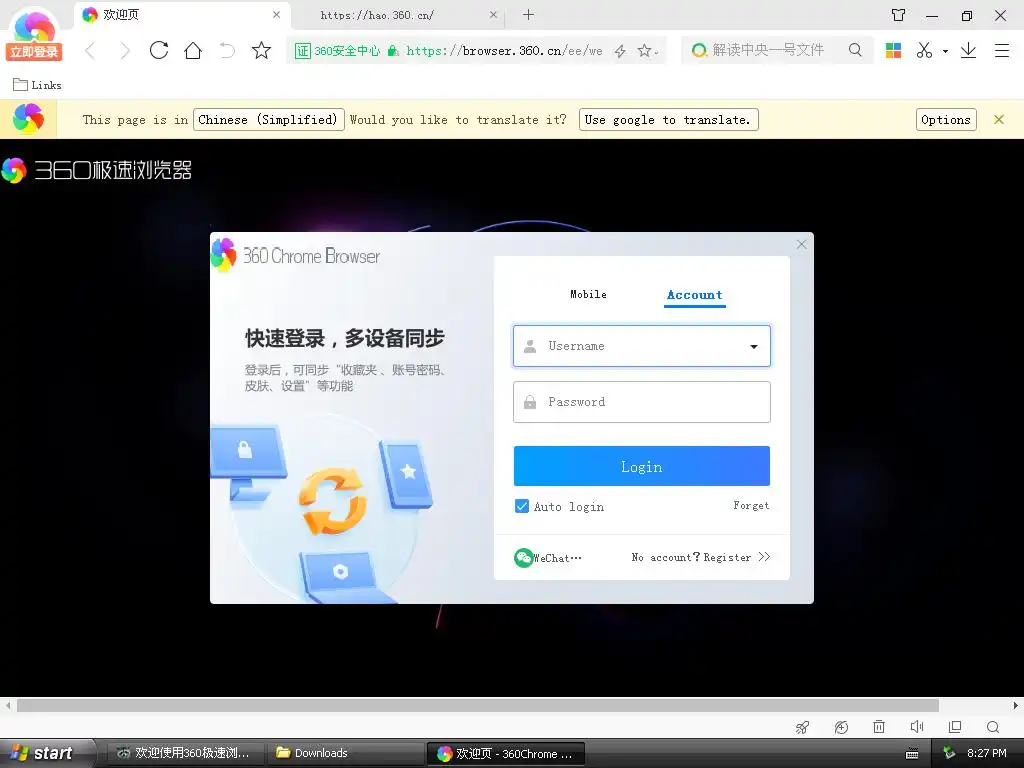Click the undo closed tab icon
Viewport: 1024px width, 768px height.
point(227,50)
